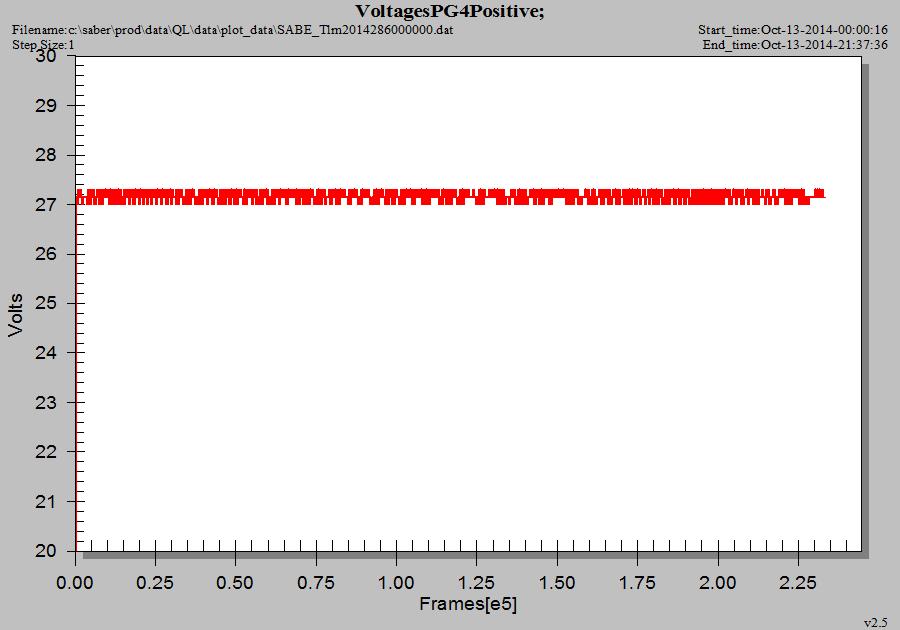Click x-axis tick label 0.75
This screenshot has width=900, height=630.
pyautogui.click(x=316, y=583)
